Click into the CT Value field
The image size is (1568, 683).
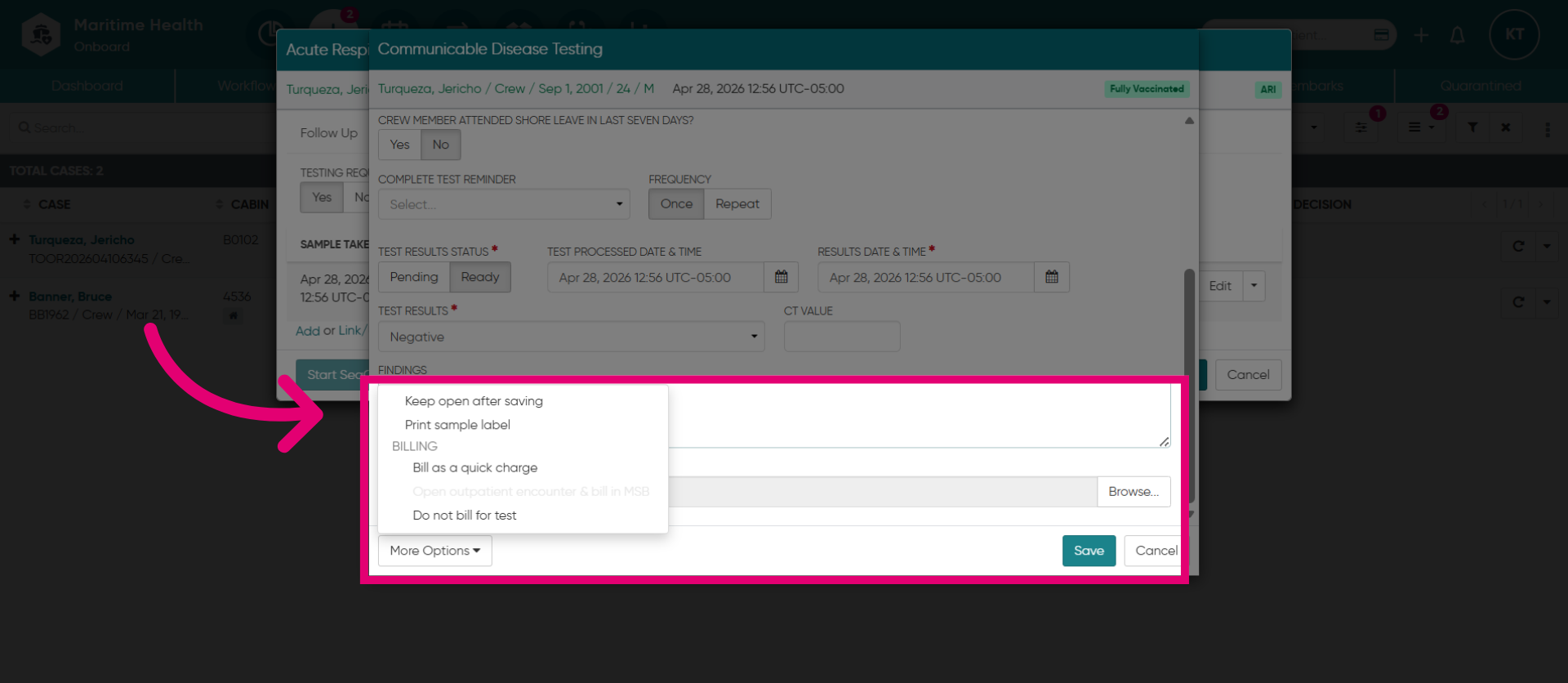(842, 337)
